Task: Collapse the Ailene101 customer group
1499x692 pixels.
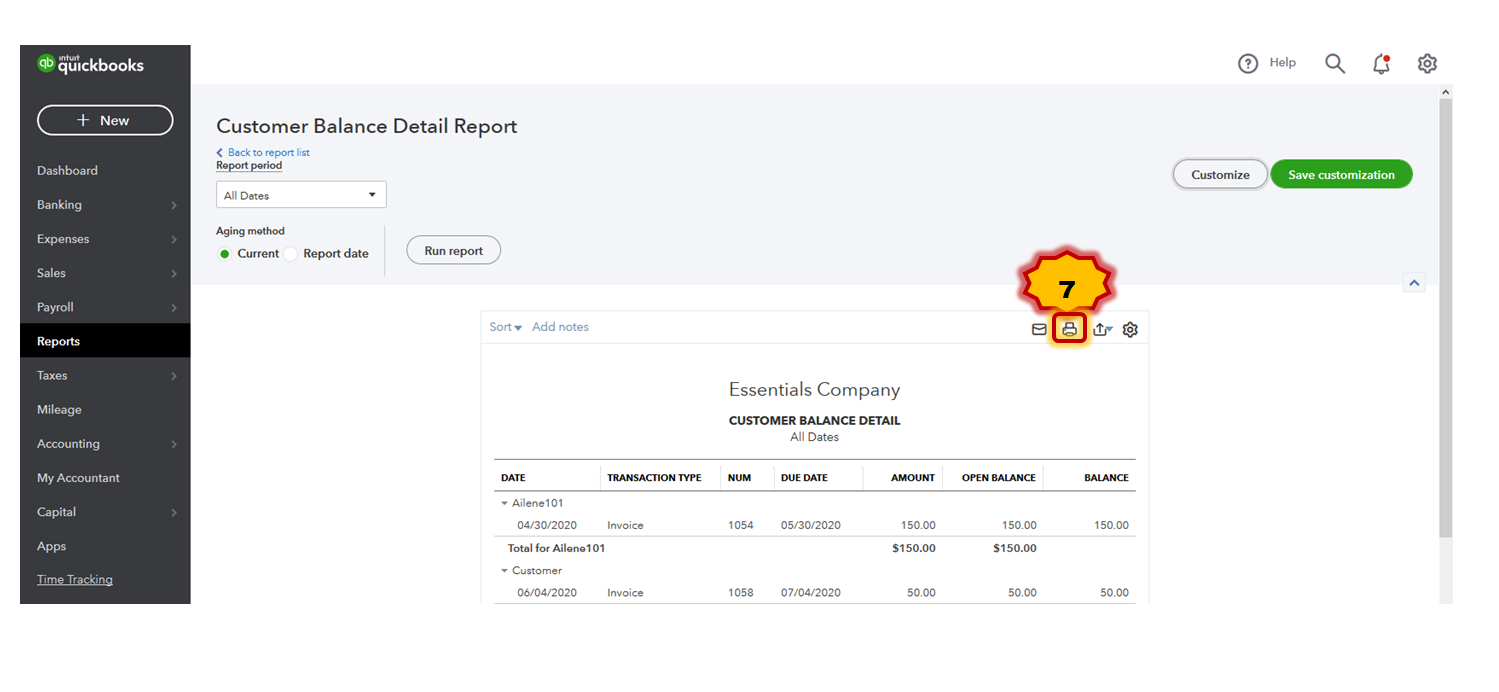Action: [x=505, y=504]
